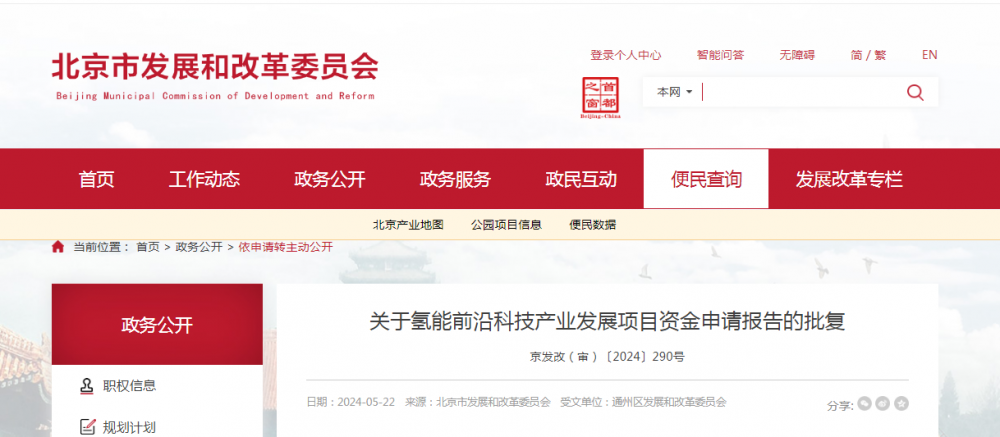This screenshot has height=437, width=1000.
Task: Click the search magnifier icon
Action: [914, 92]
